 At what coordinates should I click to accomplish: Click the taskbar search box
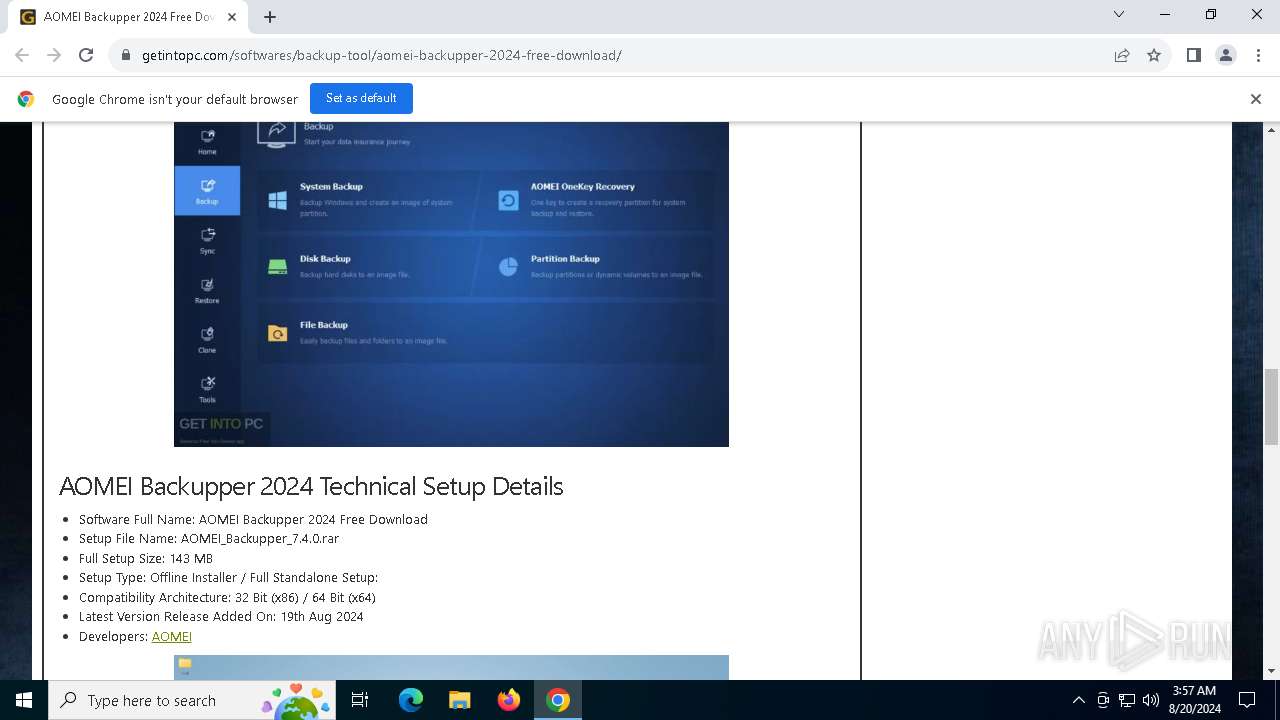tap(192, 700)
